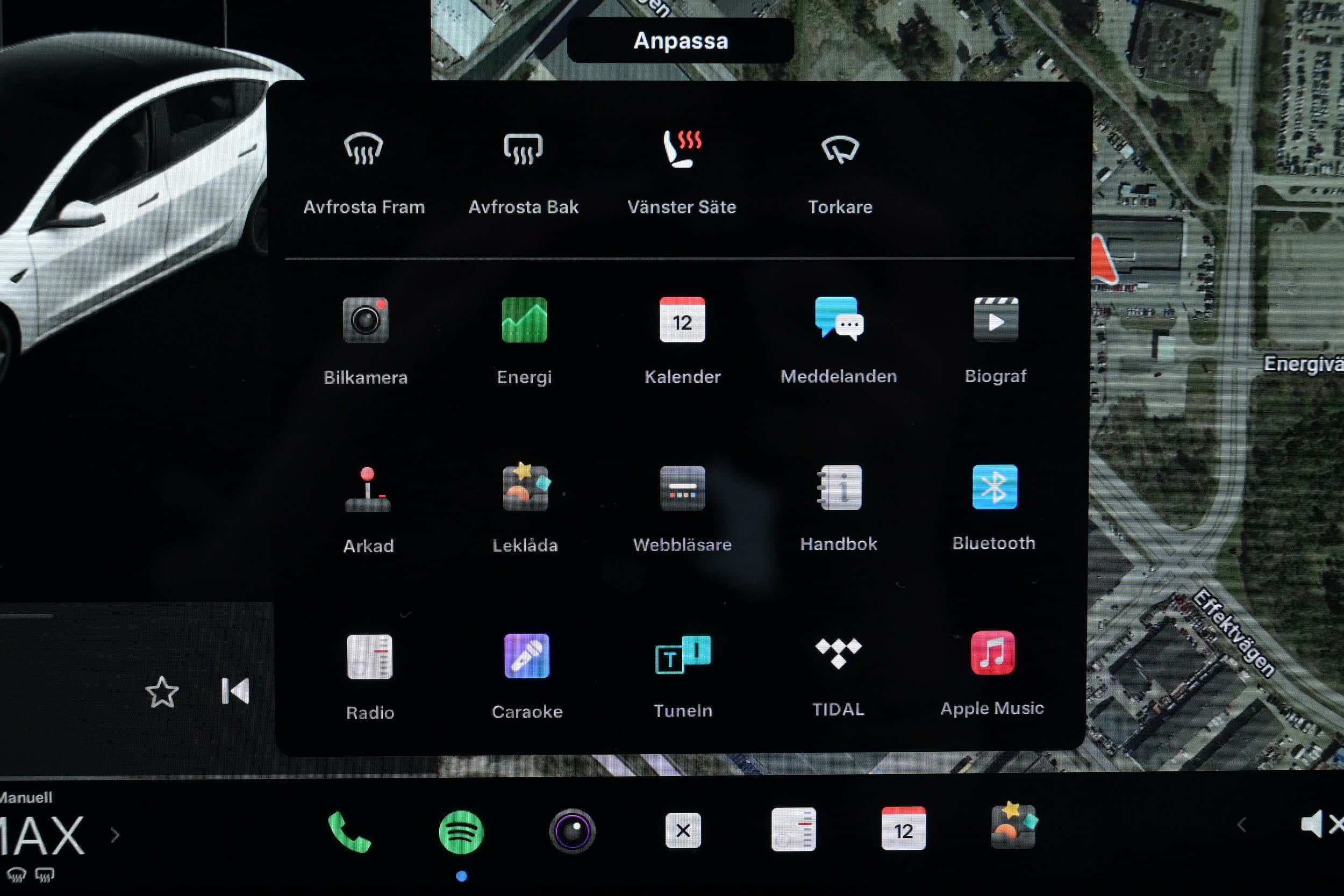Open Torkare wiper settings
This screenshot has width=1344, height=896.
pos(839,149)
